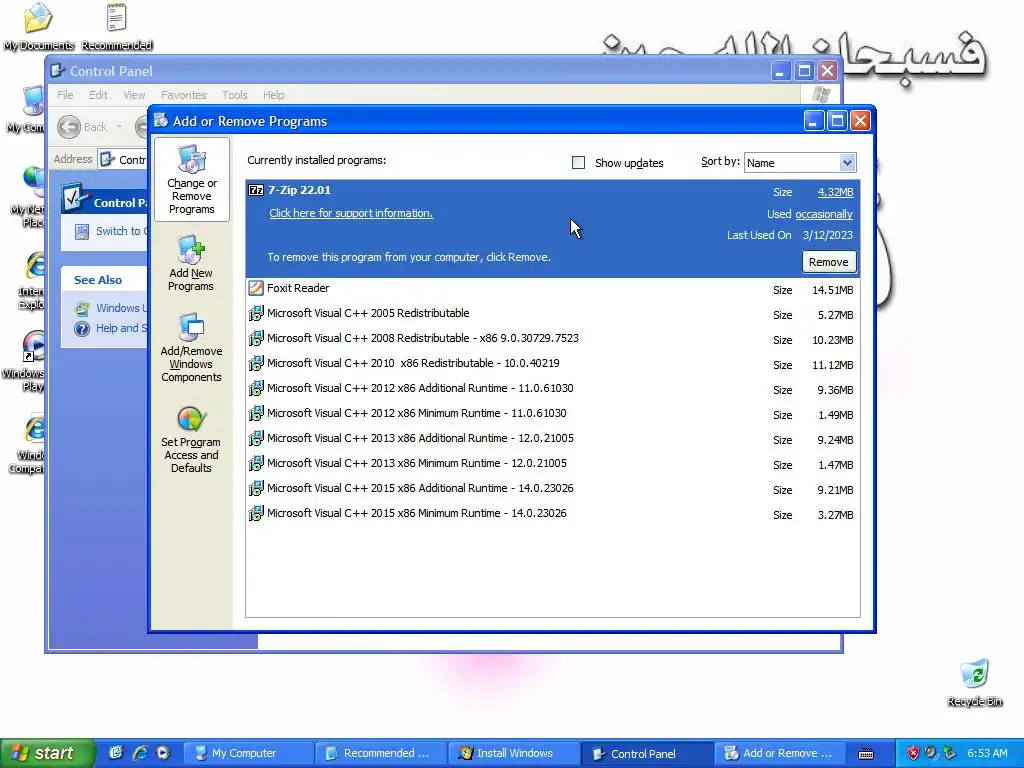Click the 14.51MB size value of Foxit Reader

click(x=833, y=290)
